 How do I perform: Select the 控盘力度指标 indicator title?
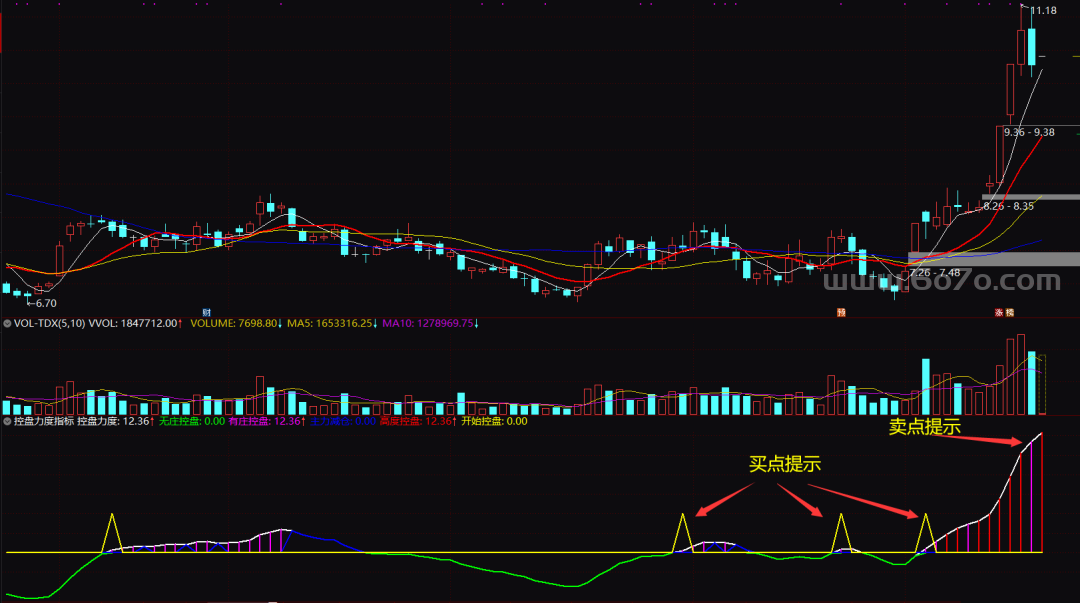(x=44, y=422)
